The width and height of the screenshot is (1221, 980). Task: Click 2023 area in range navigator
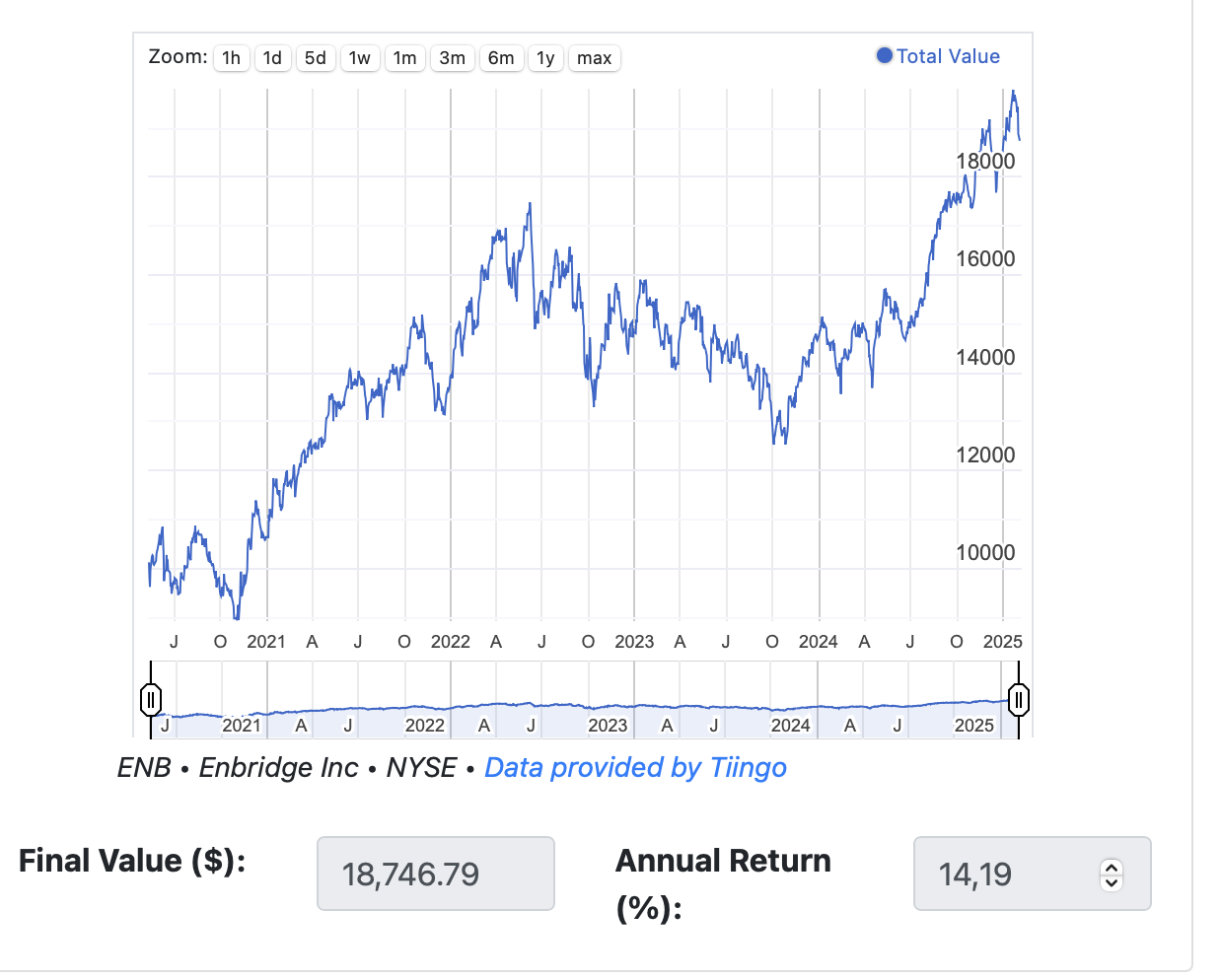tap(608, 725)
